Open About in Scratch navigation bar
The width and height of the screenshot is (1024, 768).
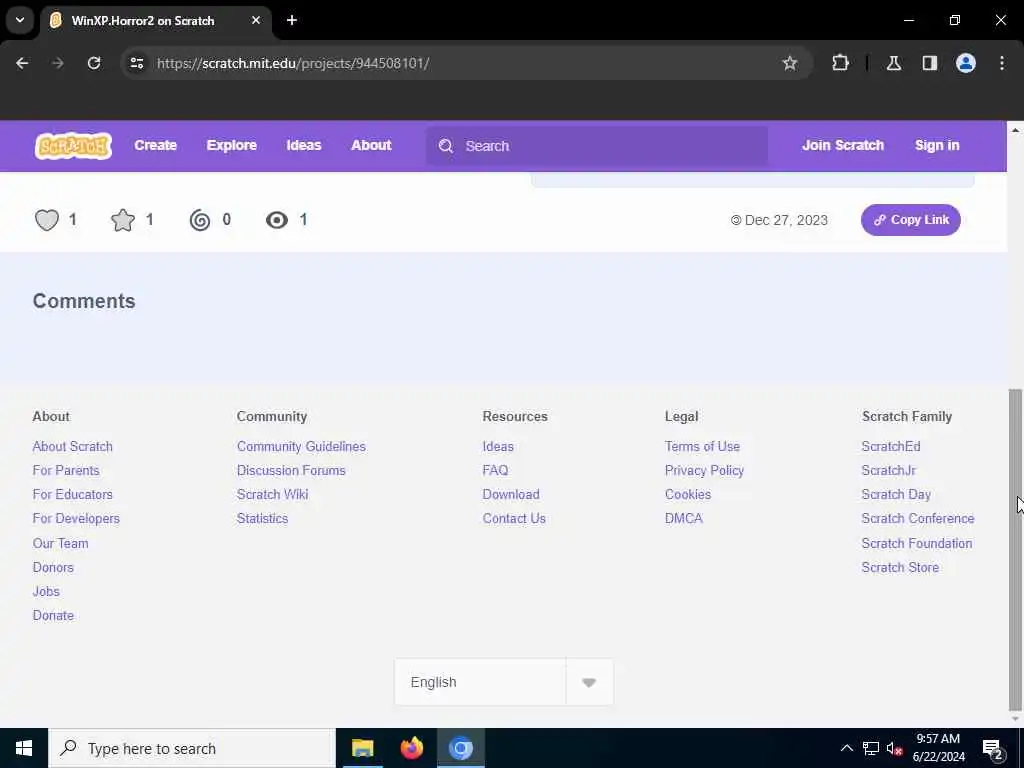372,146
